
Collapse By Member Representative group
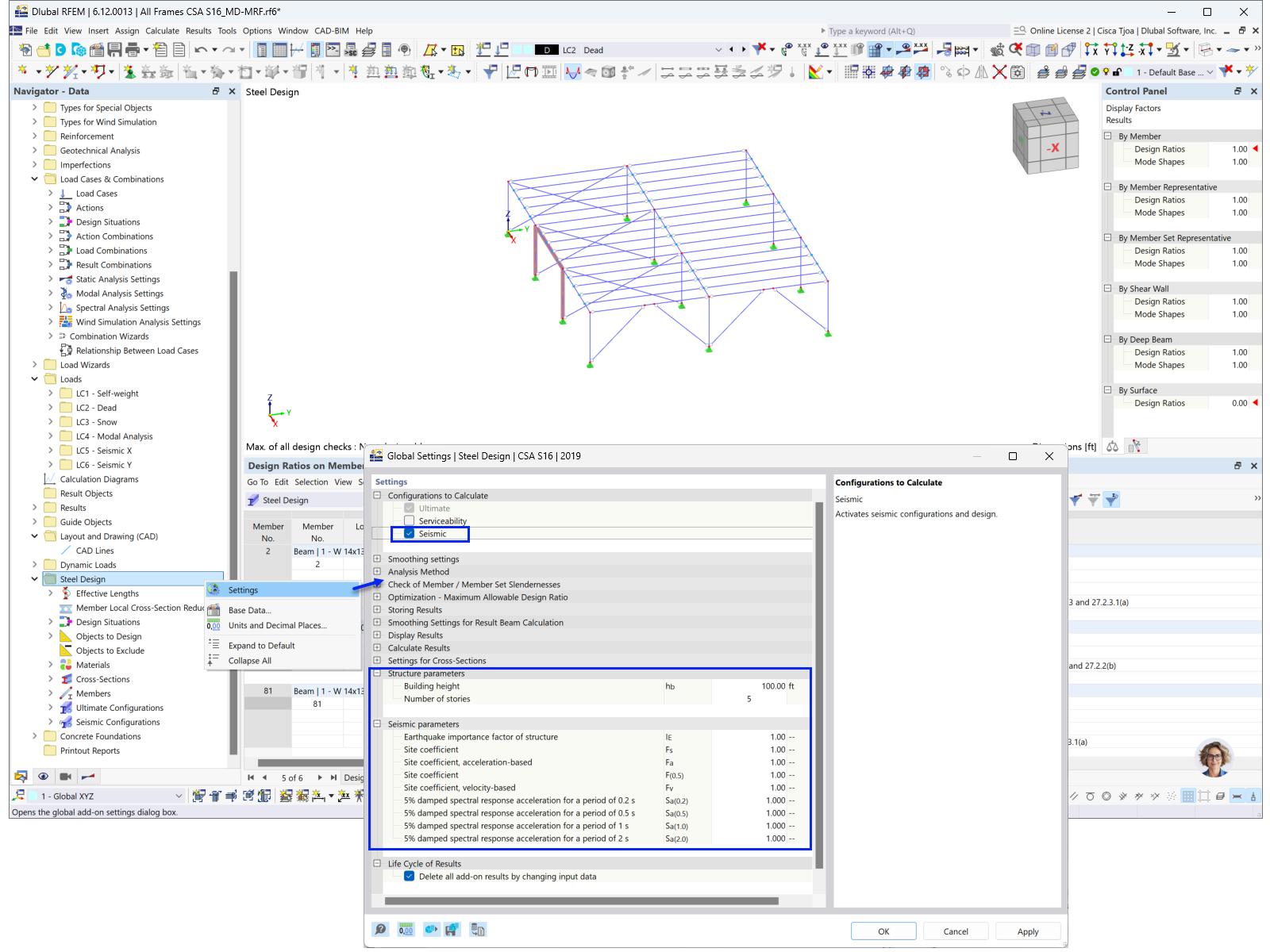pos(1108,187)
